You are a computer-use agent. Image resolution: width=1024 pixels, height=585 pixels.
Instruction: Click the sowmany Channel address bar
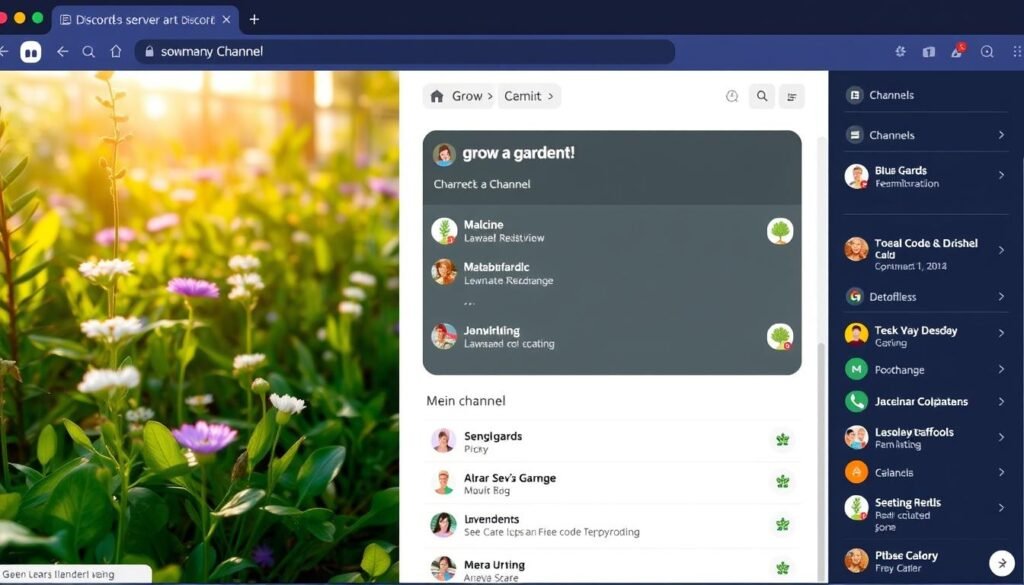(400, 51)
